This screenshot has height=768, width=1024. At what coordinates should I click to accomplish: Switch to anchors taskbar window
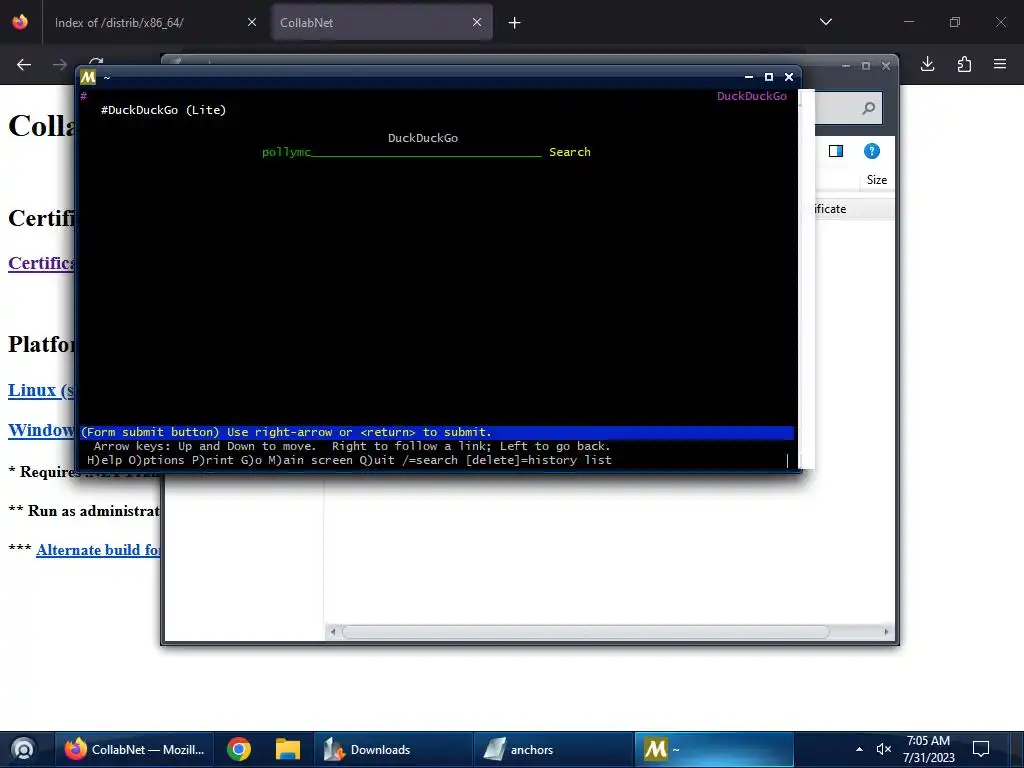click(x=553, y=750)
